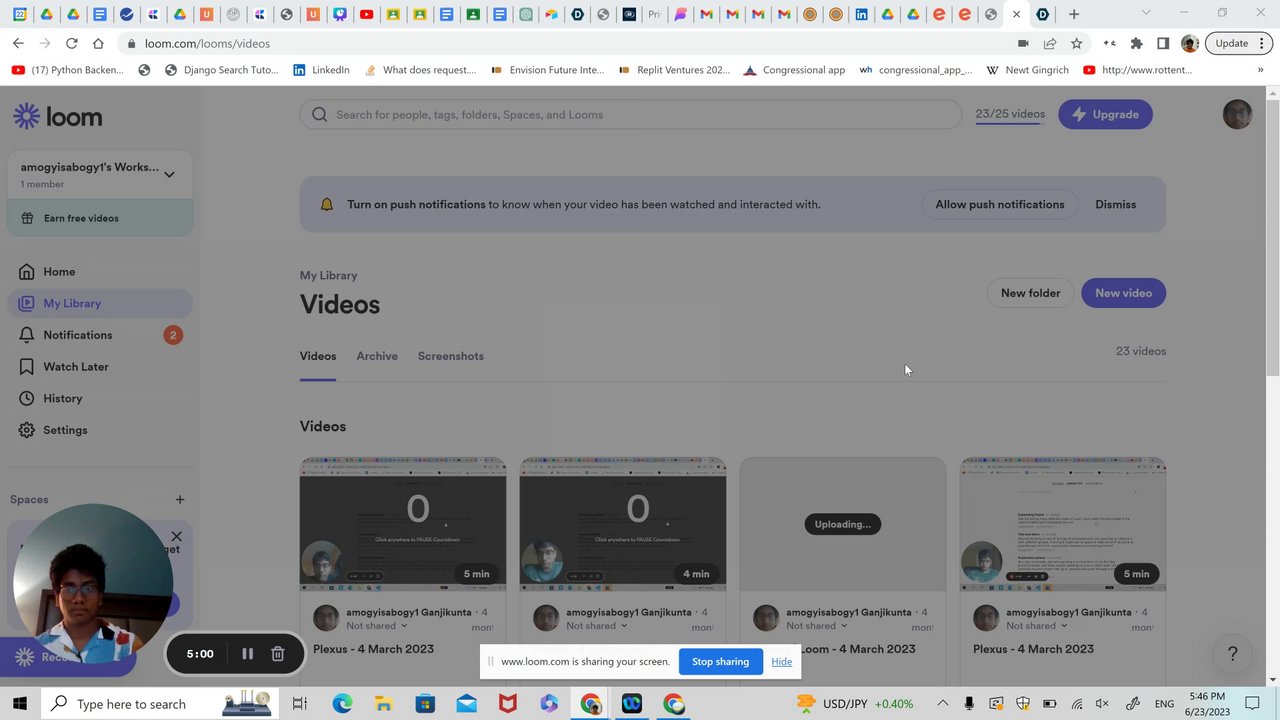The height and width of the screenshot is (720, 1280).
Task: Click the notification bell icon in banner
Action: pos(326,204)
